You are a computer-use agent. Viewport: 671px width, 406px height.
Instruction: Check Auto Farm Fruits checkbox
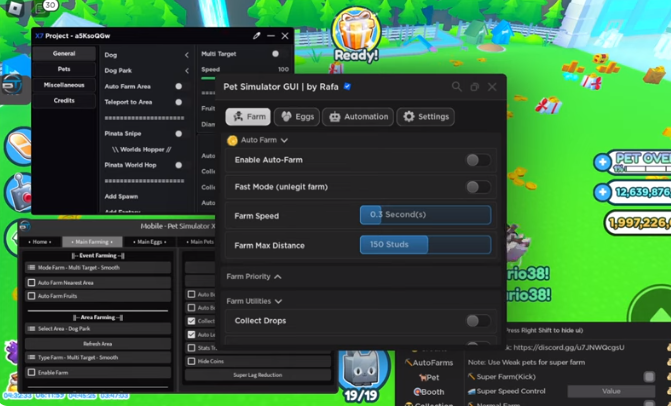tap(31, 296)
